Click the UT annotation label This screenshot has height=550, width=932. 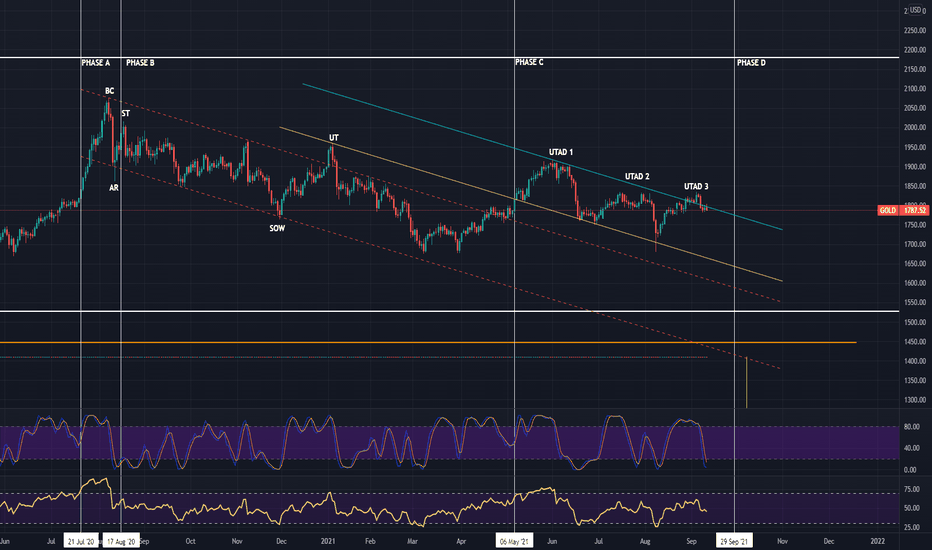pyautogui.click(x=333, y=137)
